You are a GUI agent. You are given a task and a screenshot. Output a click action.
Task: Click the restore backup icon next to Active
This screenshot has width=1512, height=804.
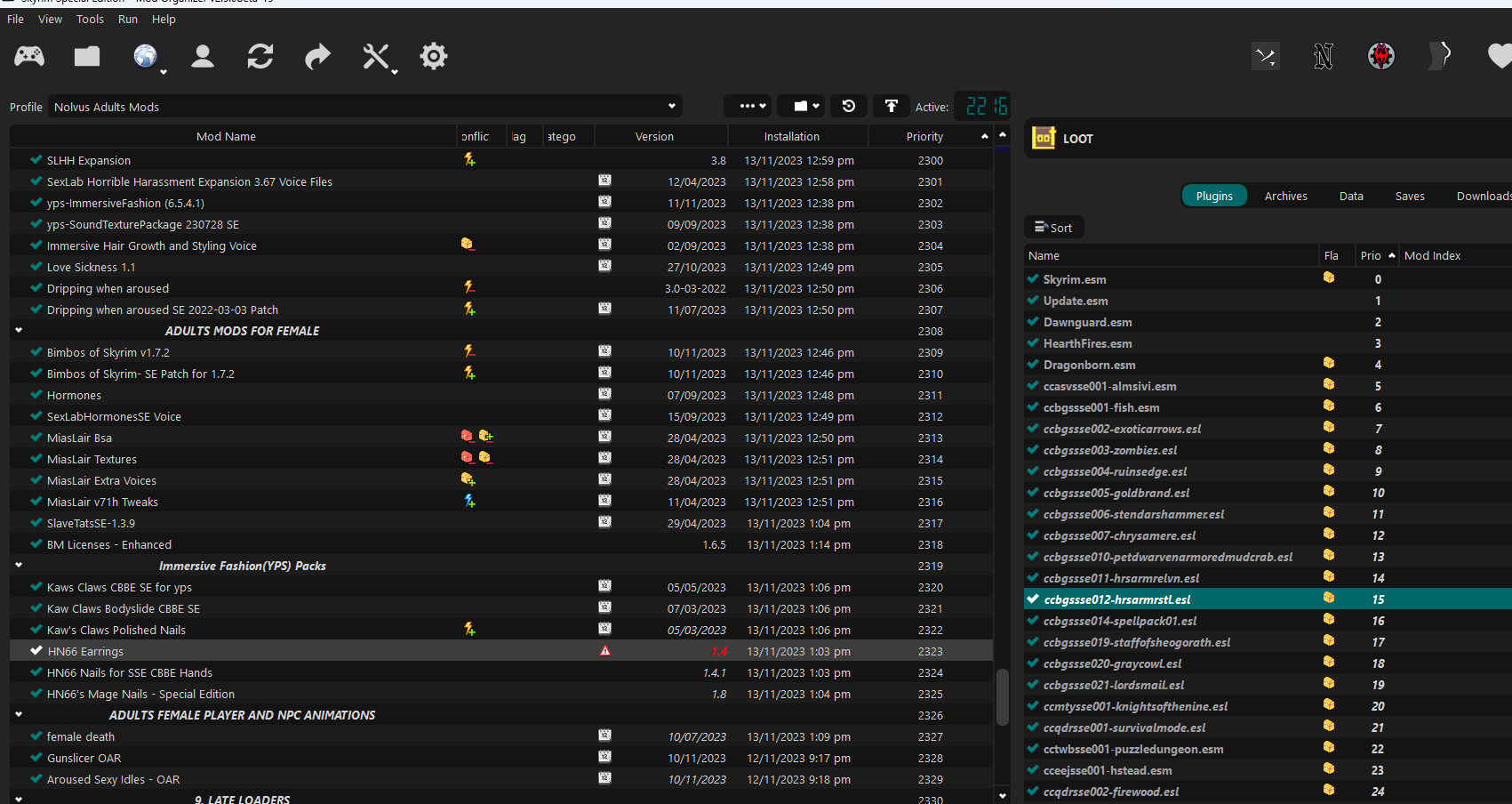click(x=849, y=106)
